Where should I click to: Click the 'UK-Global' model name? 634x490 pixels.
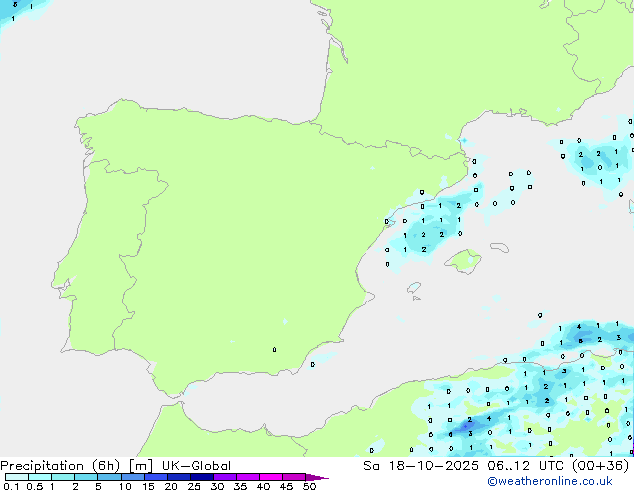[197, 466]
